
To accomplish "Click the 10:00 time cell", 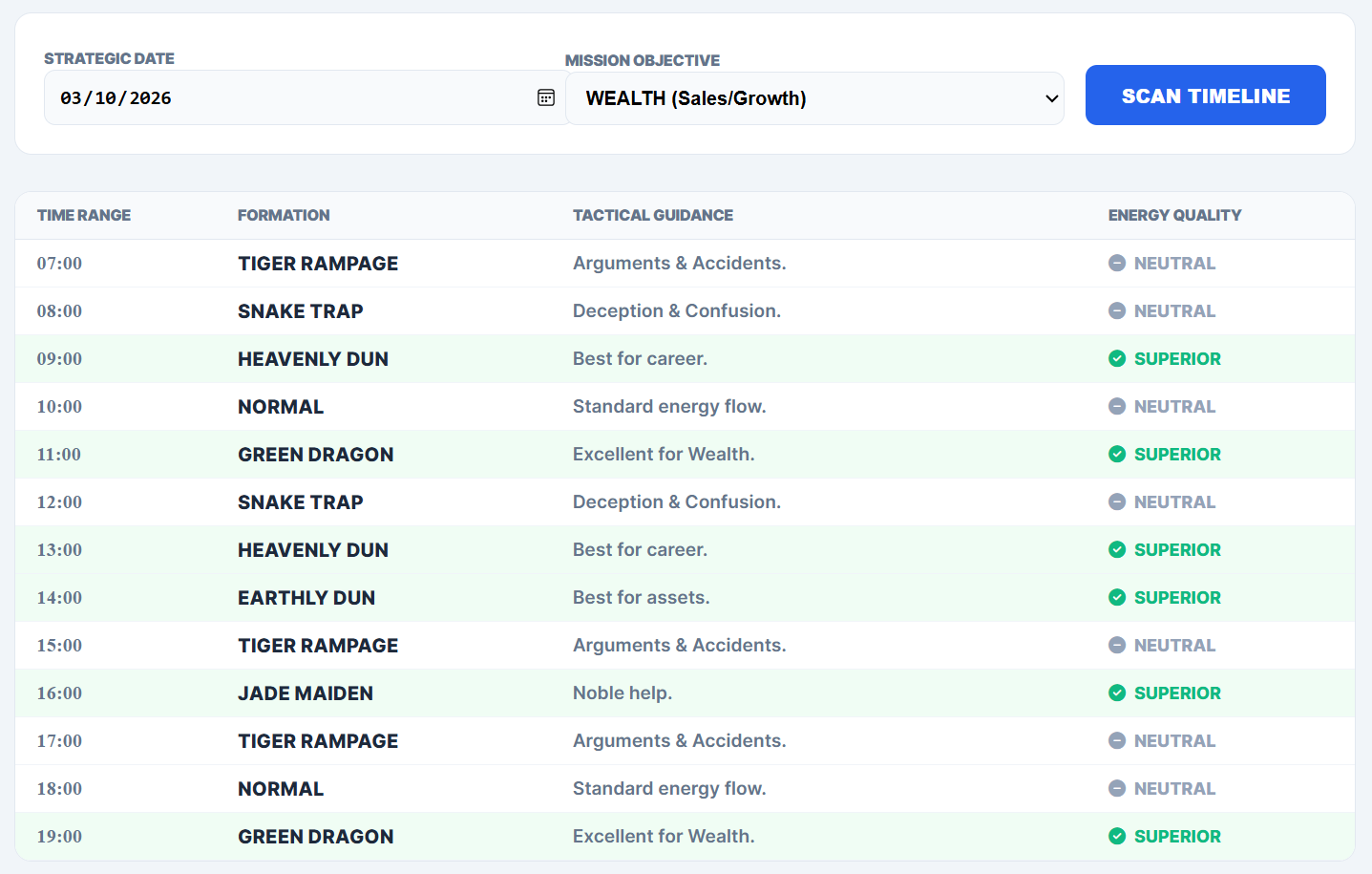I will [59, 407].
